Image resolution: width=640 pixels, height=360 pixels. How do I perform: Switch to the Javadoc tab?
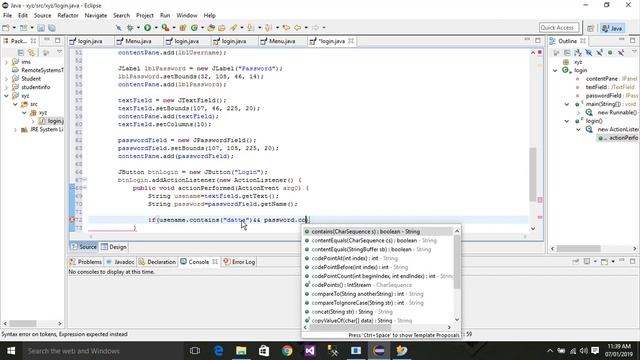(121, 262)
